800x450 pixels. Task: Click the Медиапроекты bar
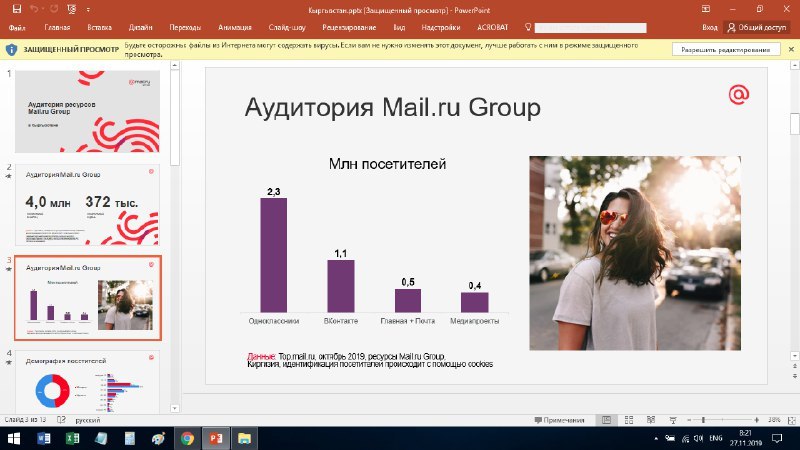pos(474,302)
